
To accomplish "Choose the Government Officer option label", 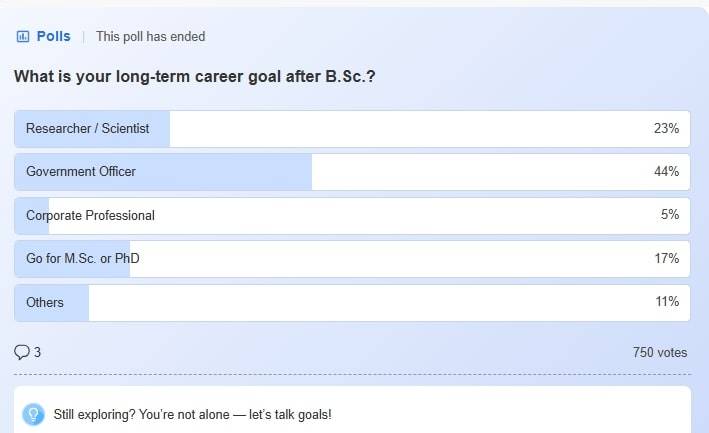I will tap(81, 172).
